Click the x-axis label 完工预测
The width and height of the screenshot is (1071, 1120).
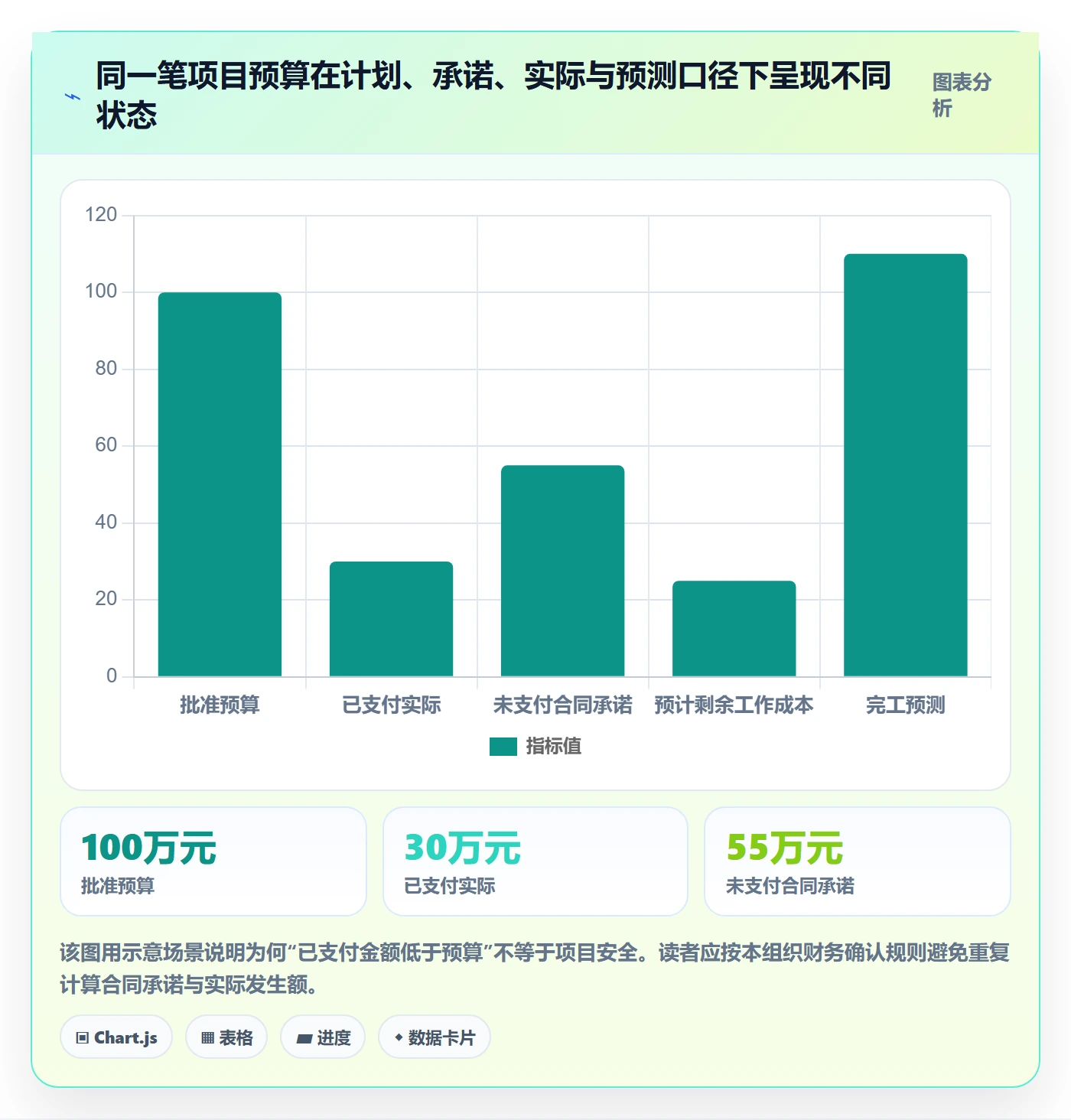[x=905, y=705]
